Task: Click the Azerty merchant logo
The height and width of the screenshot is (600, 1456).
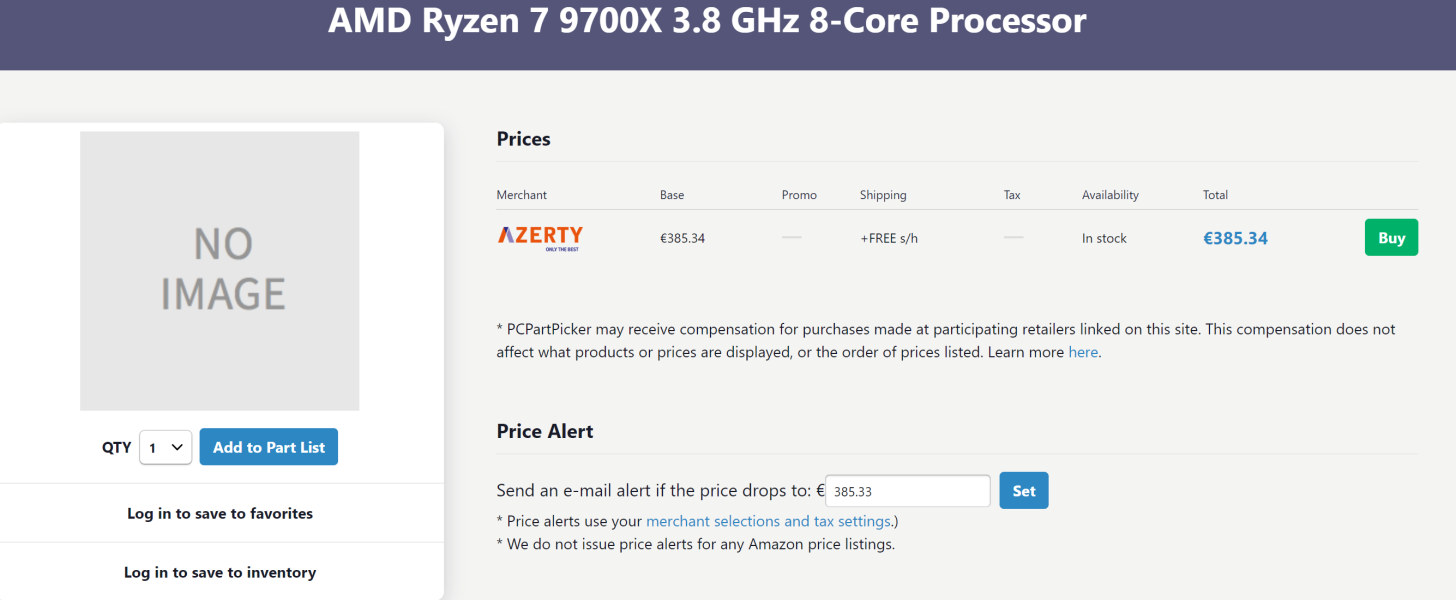Action: click(x=540, y=237)
